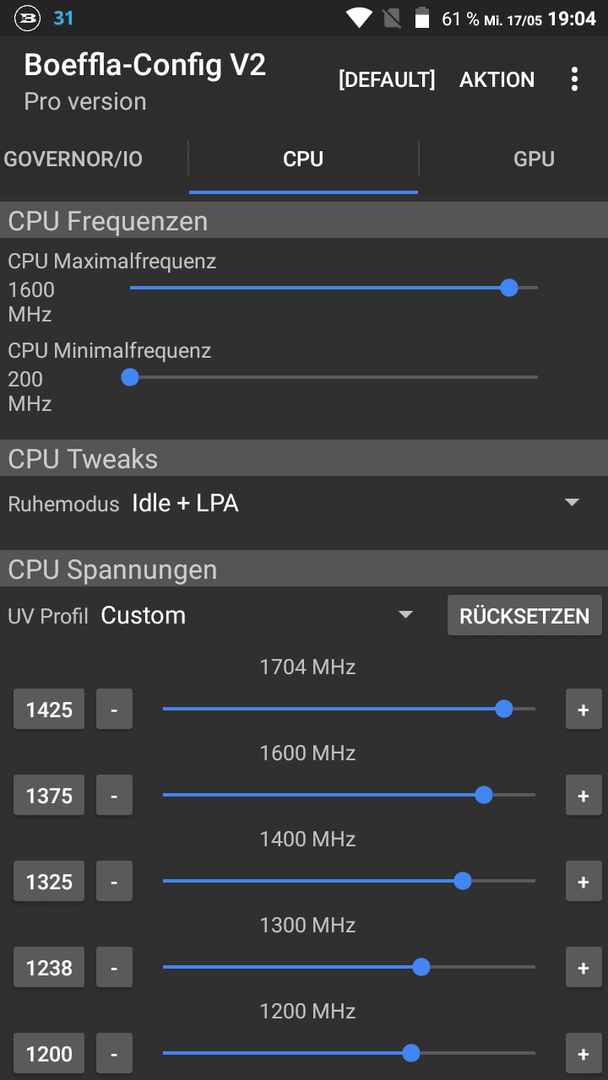
Task: Switch to the GOVERNOR/IO tab
Action: (73, 159)
